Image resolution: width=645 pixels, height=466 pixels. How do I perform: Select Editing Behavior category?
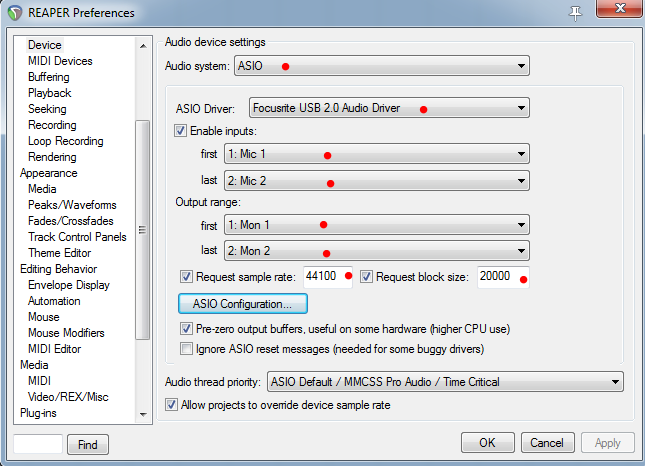(x=58, y=269)
